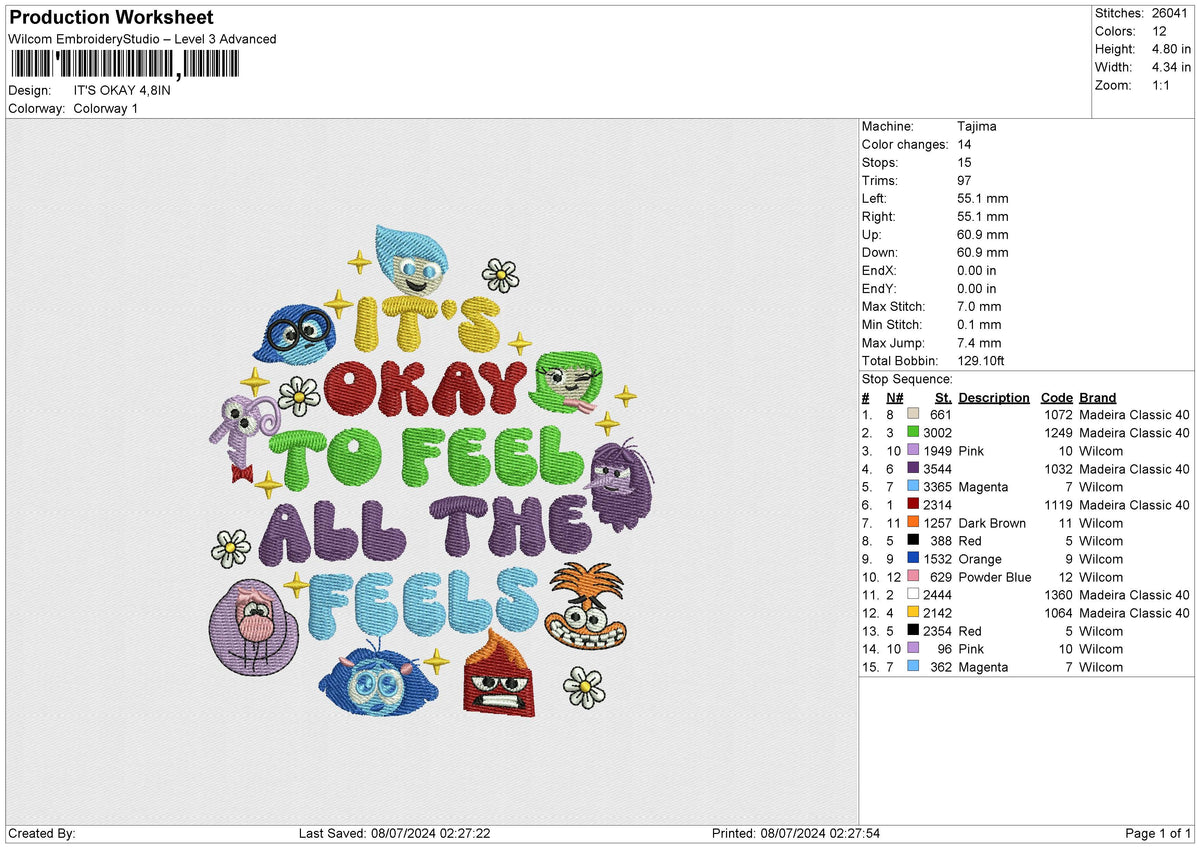Choose the dark purple swatch with code 1032

pos(913,469)
